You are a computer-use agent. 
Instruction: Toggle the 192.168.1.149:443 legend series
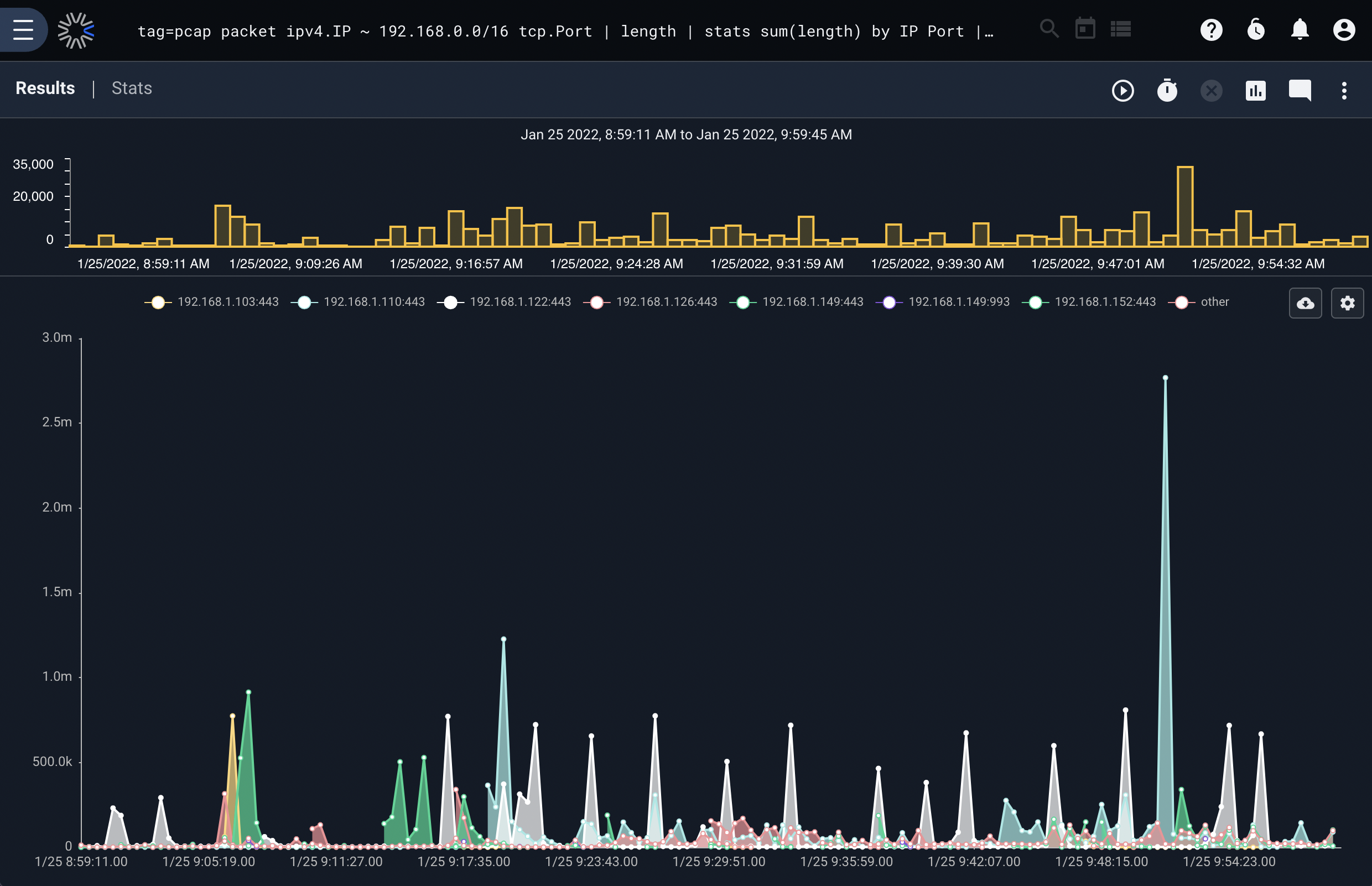pos(796,302)
